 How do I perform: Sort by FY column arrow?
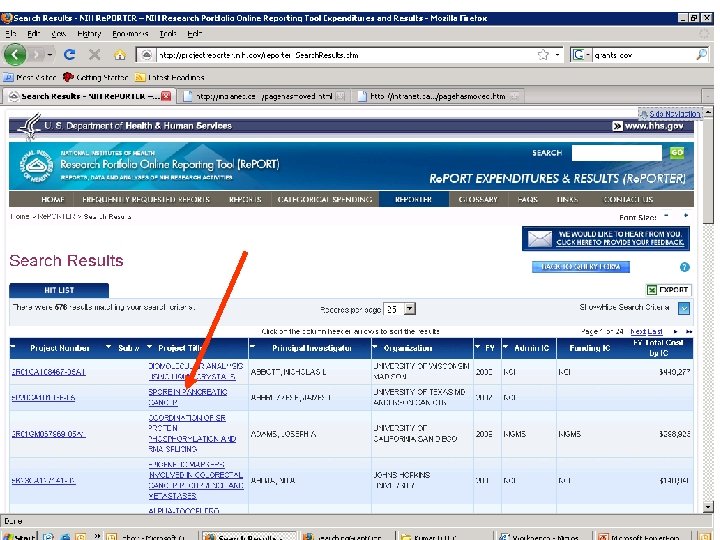coord(478,347)
